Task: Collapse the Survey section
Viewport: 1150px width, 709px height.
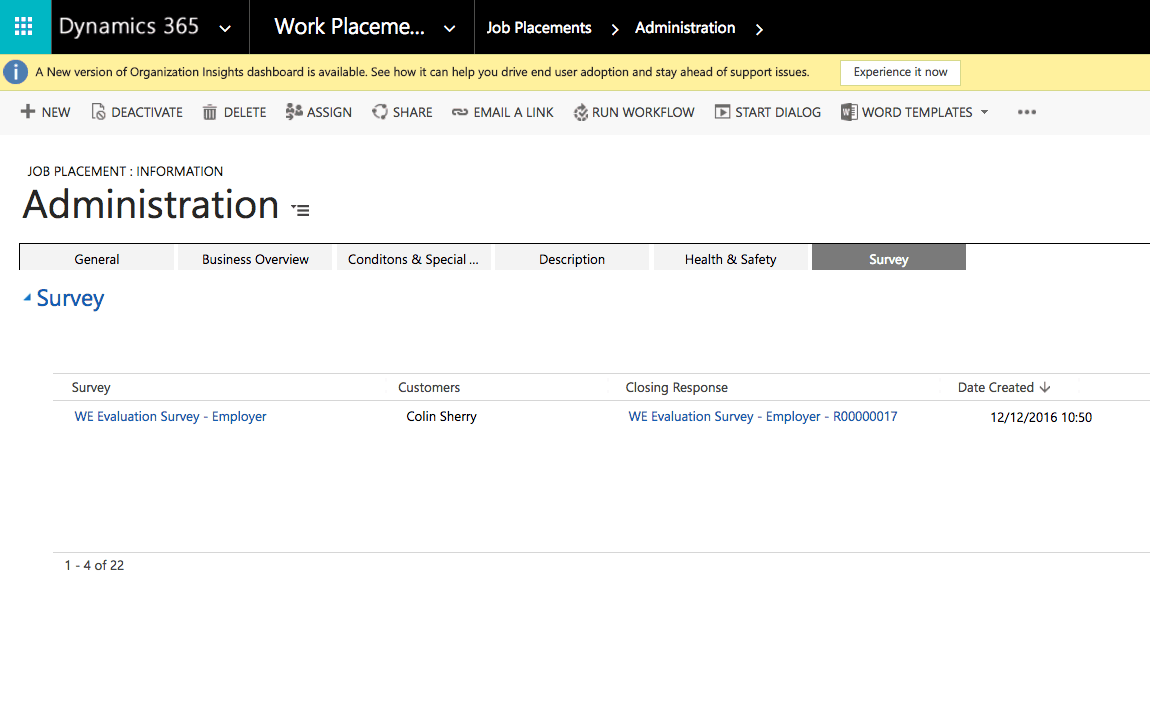Action: click(29, 297)
